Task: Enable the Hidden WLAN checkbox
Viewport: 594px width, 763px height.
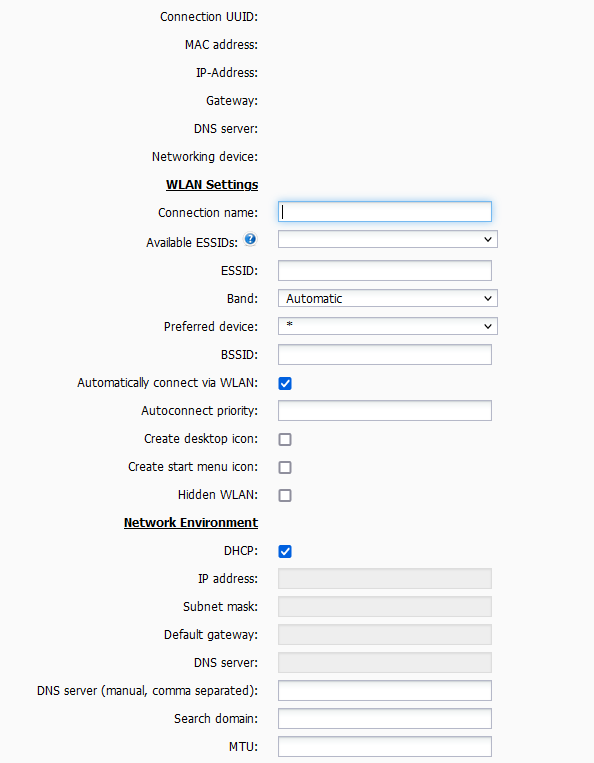Action: (285, 495)
